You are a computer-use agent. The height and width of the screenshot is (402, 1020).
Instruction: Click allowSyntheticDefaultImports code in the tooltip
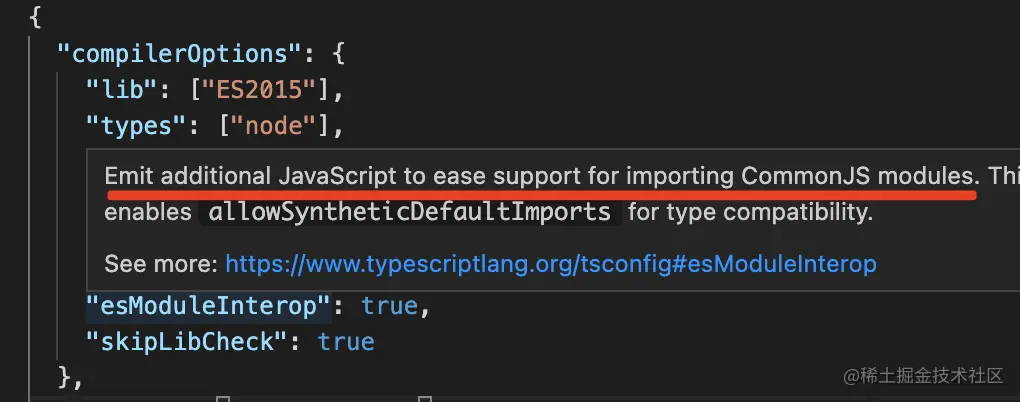(410, 212)
